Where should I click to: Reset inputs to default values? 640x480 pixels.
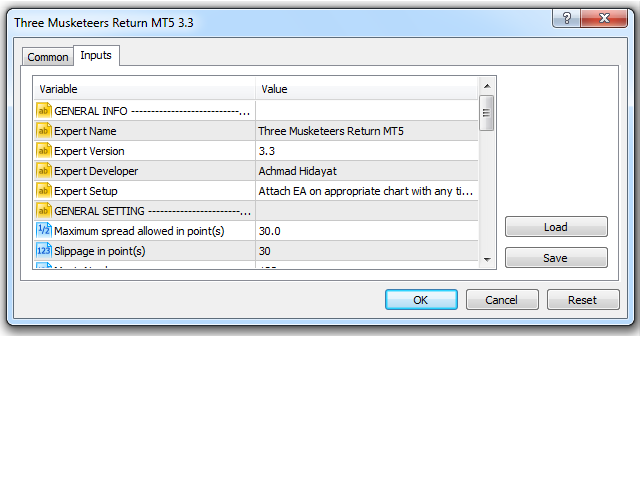coord(583,300)
